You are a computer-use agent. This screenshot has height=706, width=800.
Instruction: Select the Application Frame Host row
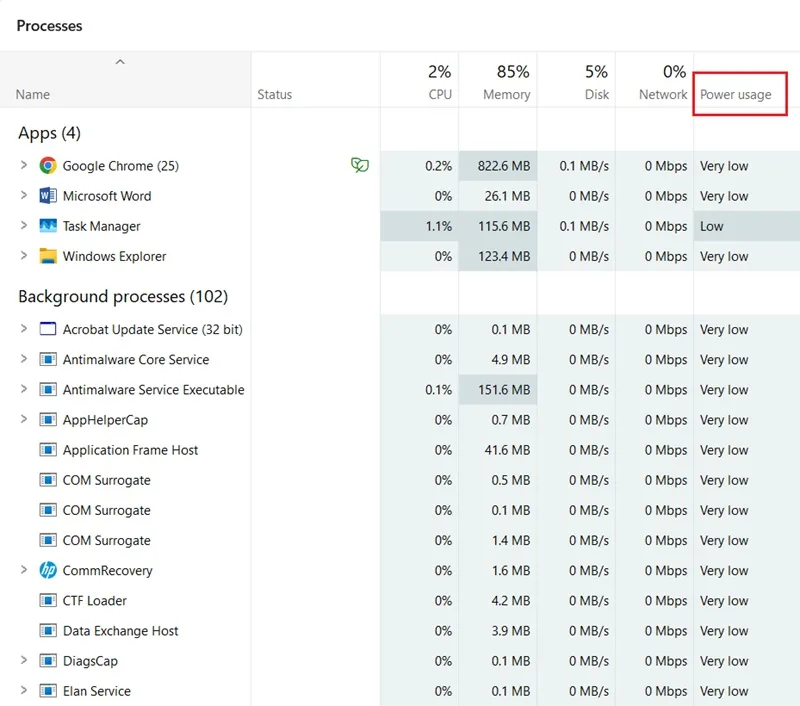(400, 450)
